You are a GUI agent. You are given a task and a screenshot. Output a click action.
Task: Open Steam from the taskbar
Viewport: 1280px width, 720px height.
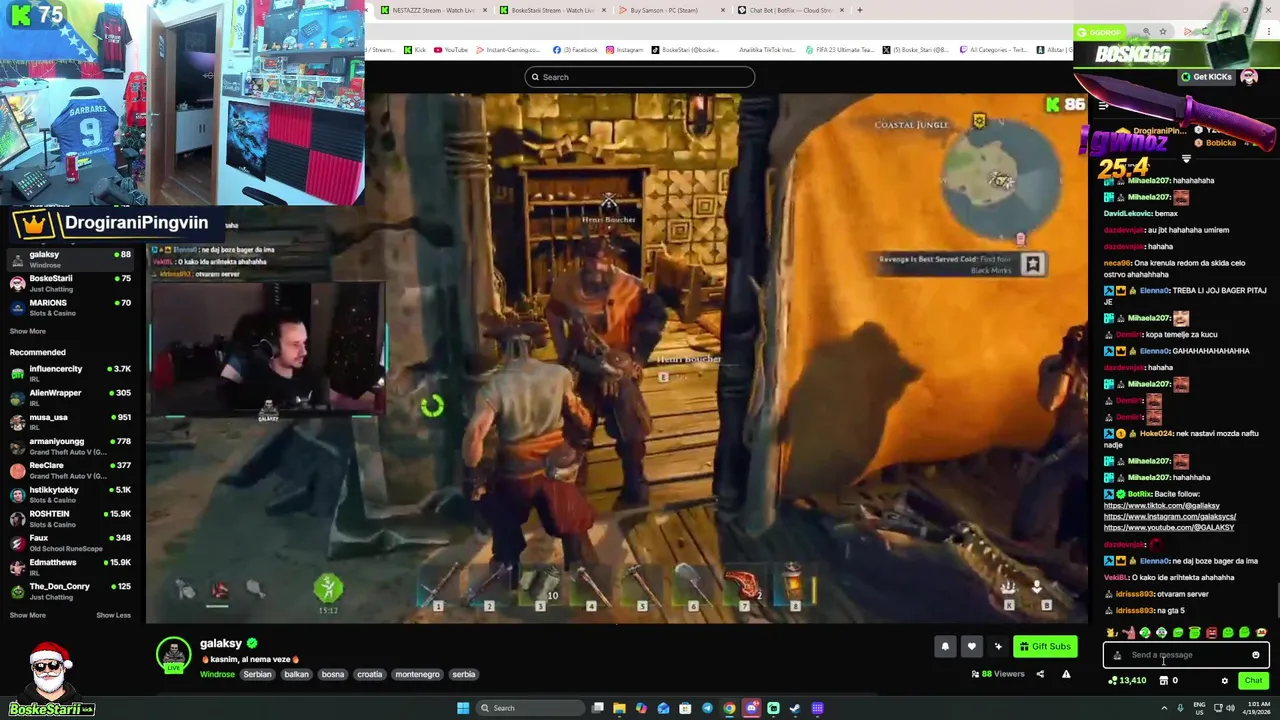point(795,708)
